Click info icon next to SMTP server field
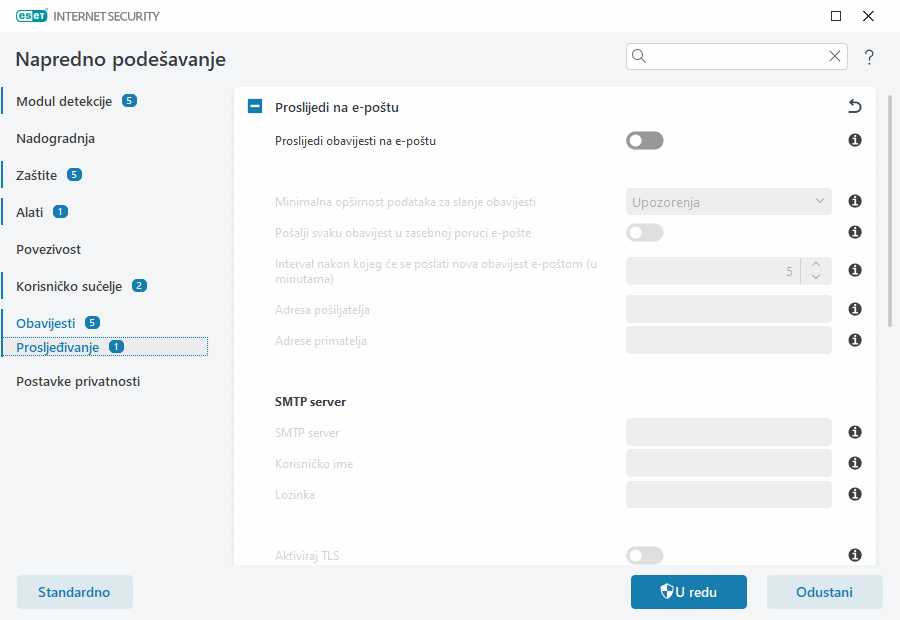 tap(855, 433)
